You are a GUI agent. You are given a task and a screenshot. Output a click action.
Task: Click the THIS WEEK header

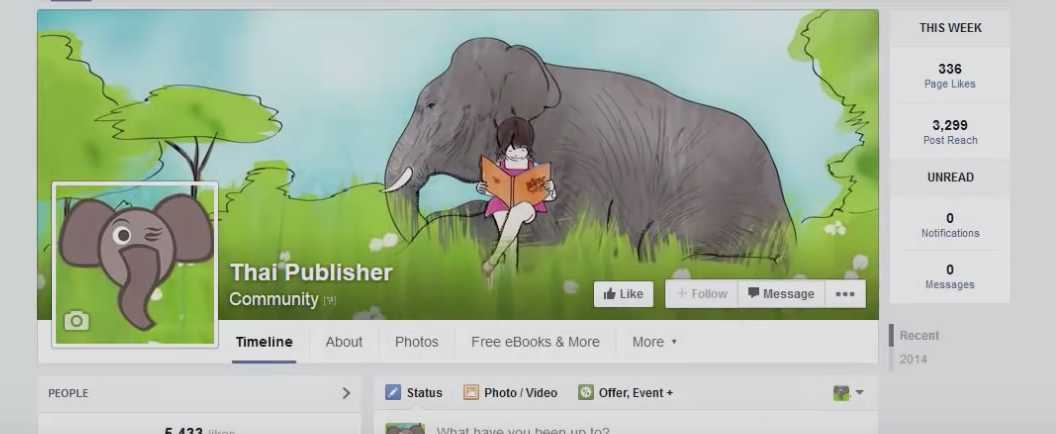(x=950, y=28)
